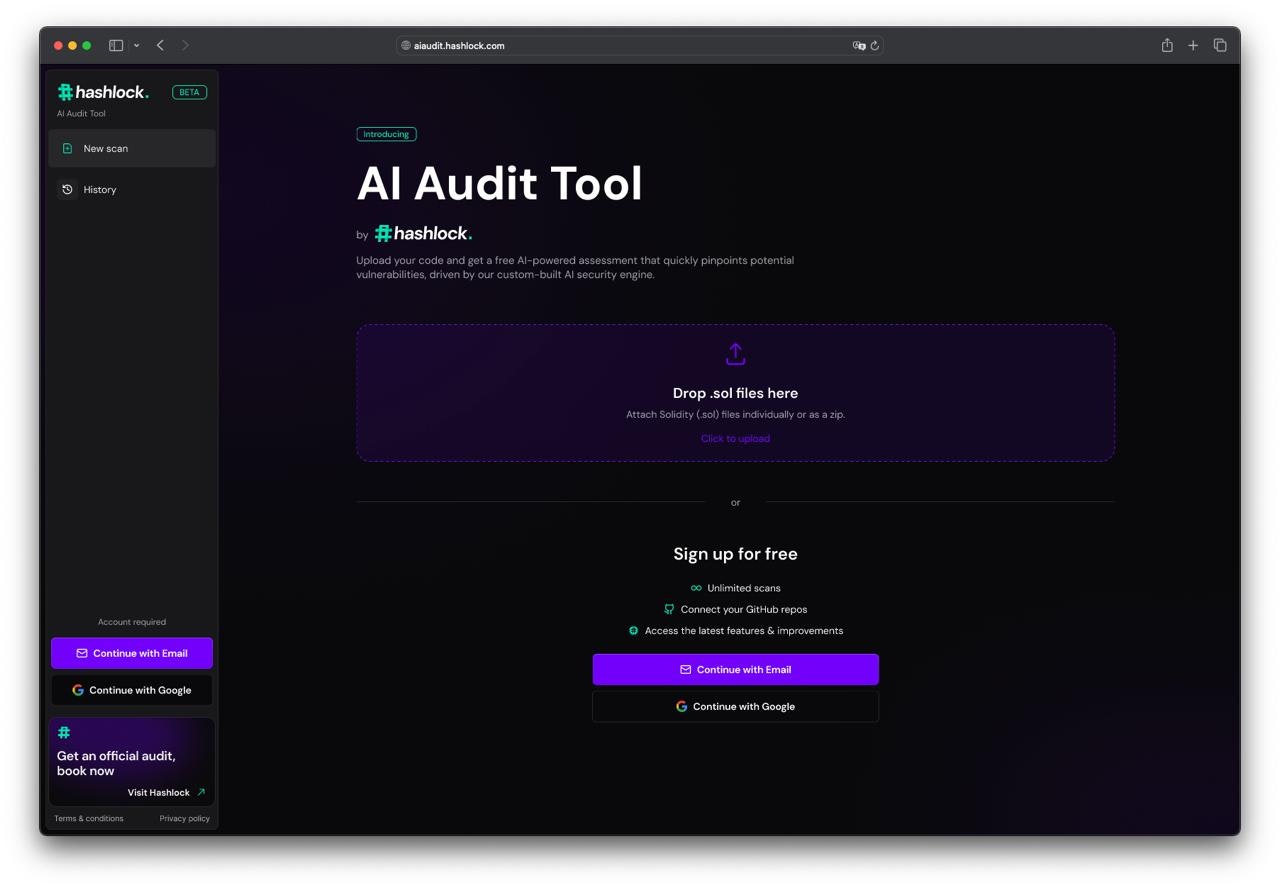Viewport: 1280px width, 888px height.
Task: Click 'Drop .sol files here' heading
Action: click(735, 393)
